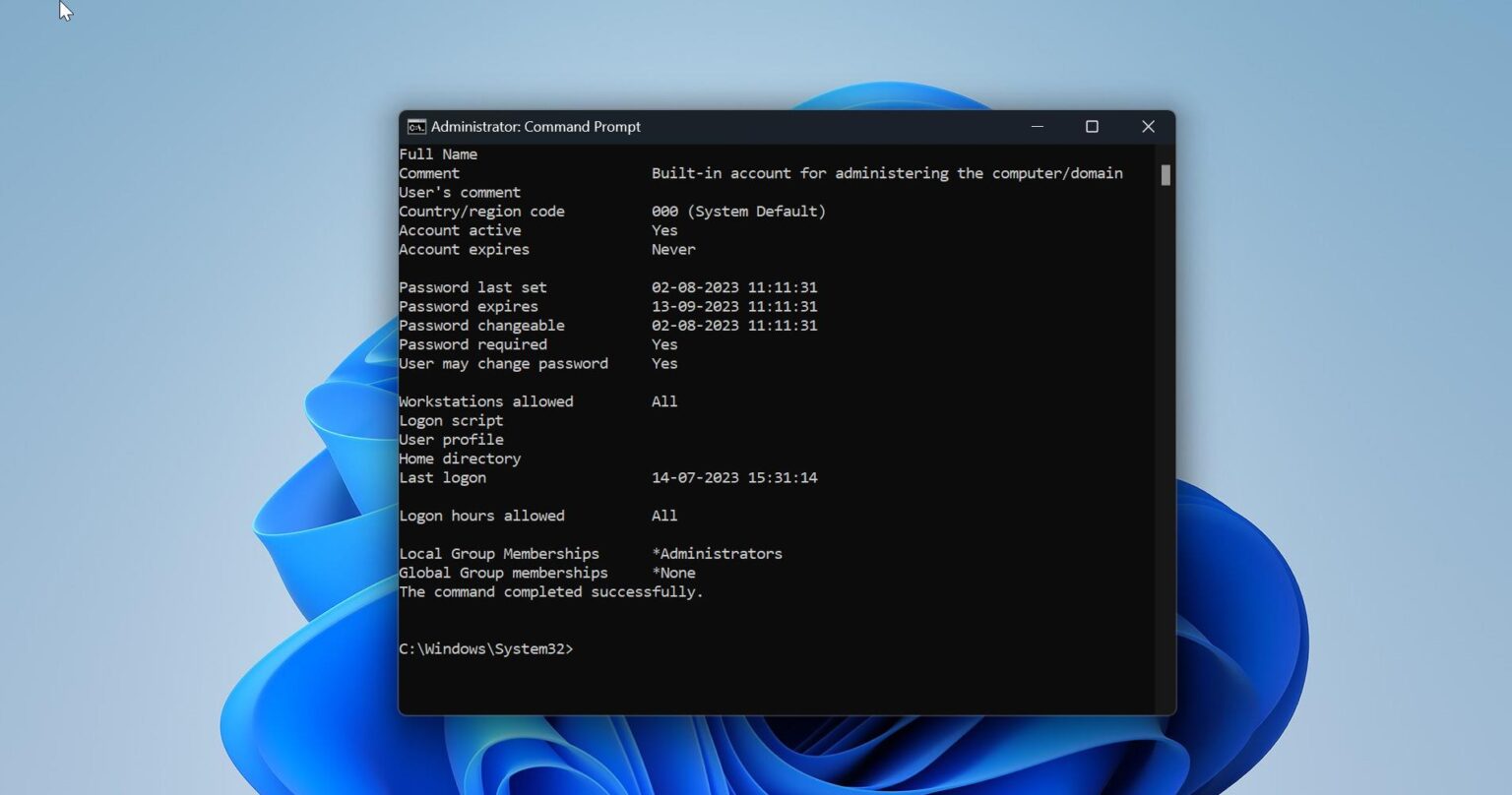Click the maximize icon on the window
The width and height of the screenshot is (1512, 795).
(x=1092, y=126)
